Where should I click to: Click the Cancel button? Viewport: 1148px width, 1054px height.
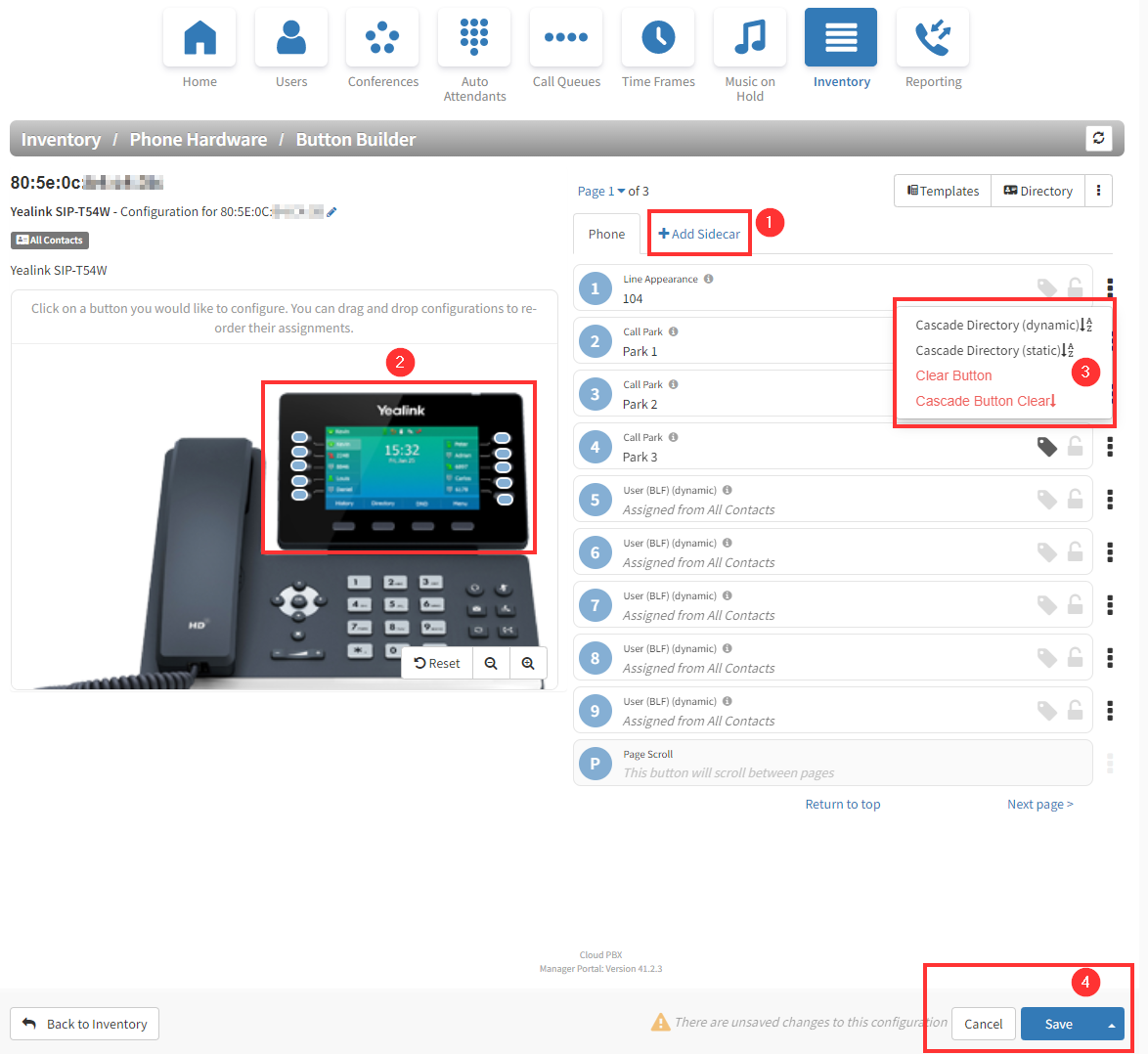pos(983,1024)
